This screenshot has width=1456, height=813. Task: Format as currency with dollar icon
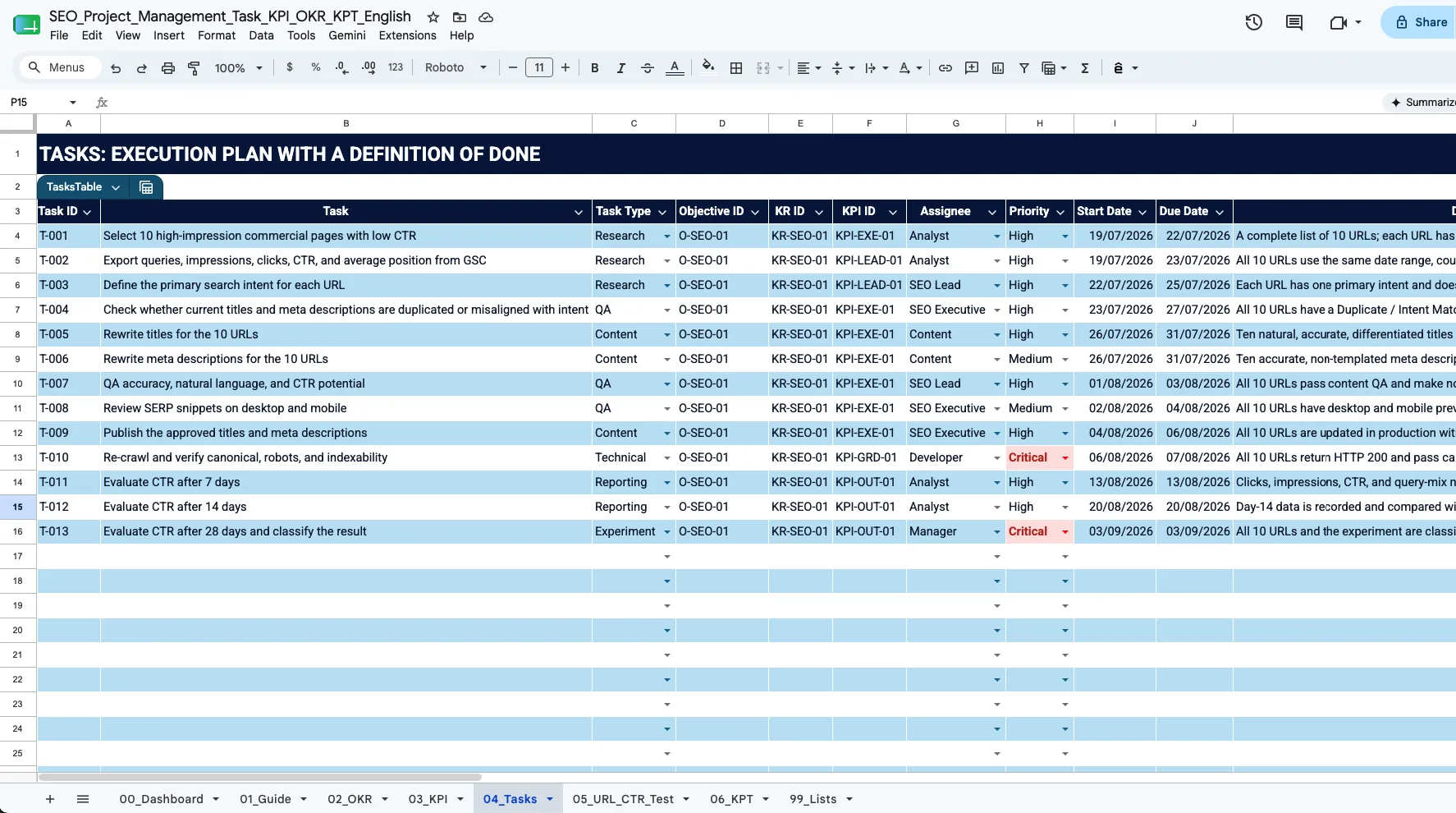click(290, 67)
